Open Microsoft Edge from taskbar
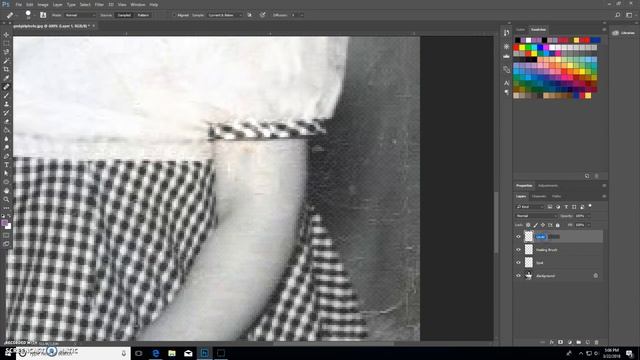The height and width of the screenshot is (360, 640). (x=156, y=353)
